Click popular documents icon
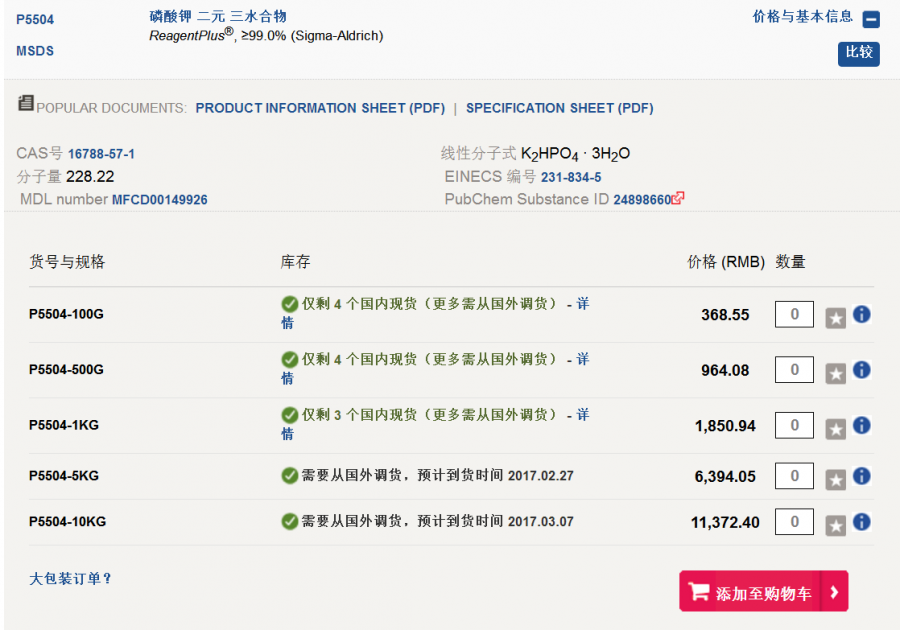The height and width of the screenshot is (630, 900). 26,104
